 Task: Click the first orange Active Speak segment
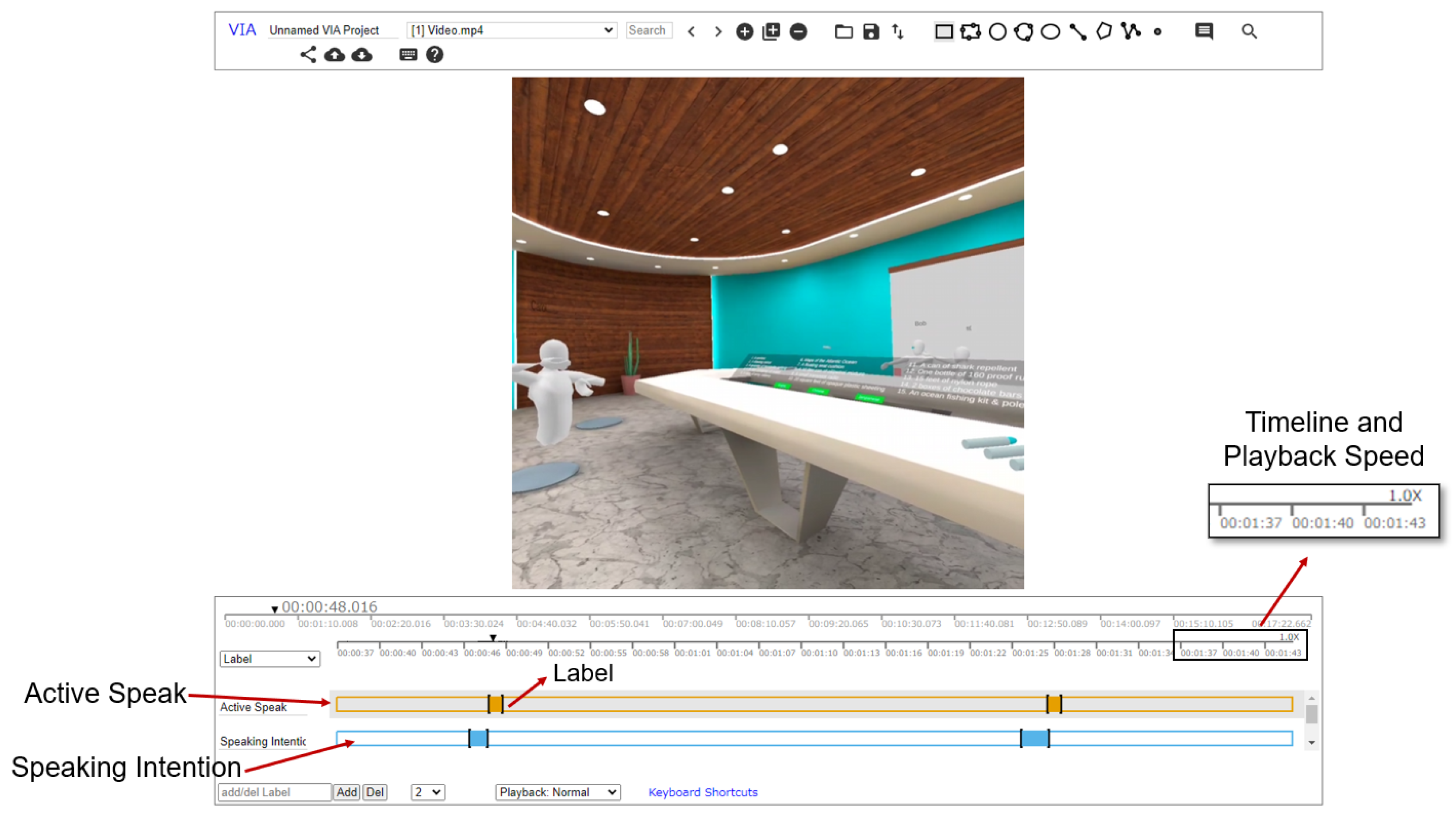[x=496, y=704]
